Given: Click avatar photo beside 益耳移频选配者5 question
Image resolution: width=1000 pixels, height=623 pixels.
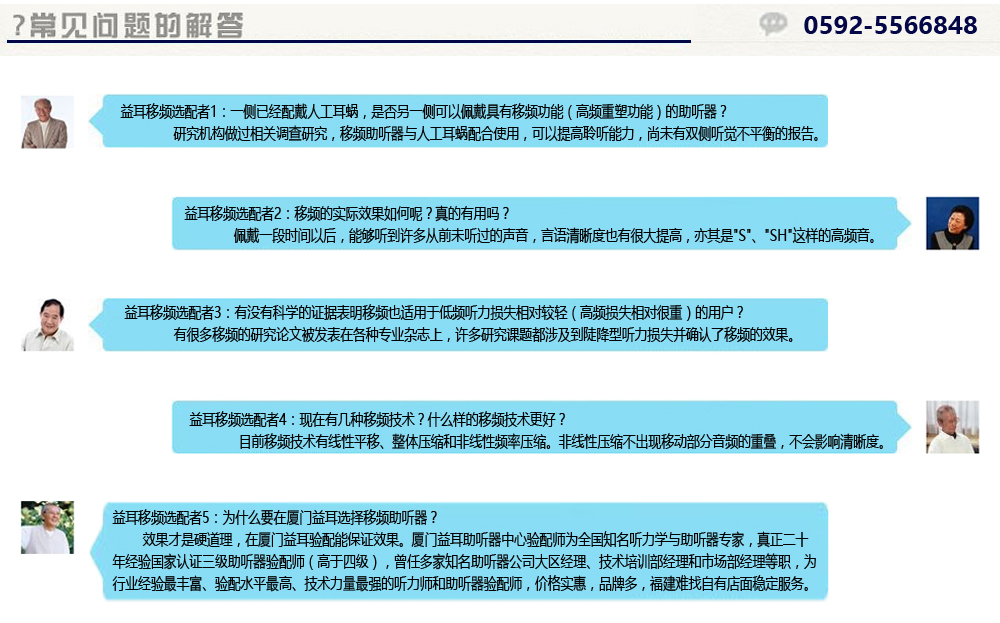Looking at the screenshot, I should coord(47,527).
